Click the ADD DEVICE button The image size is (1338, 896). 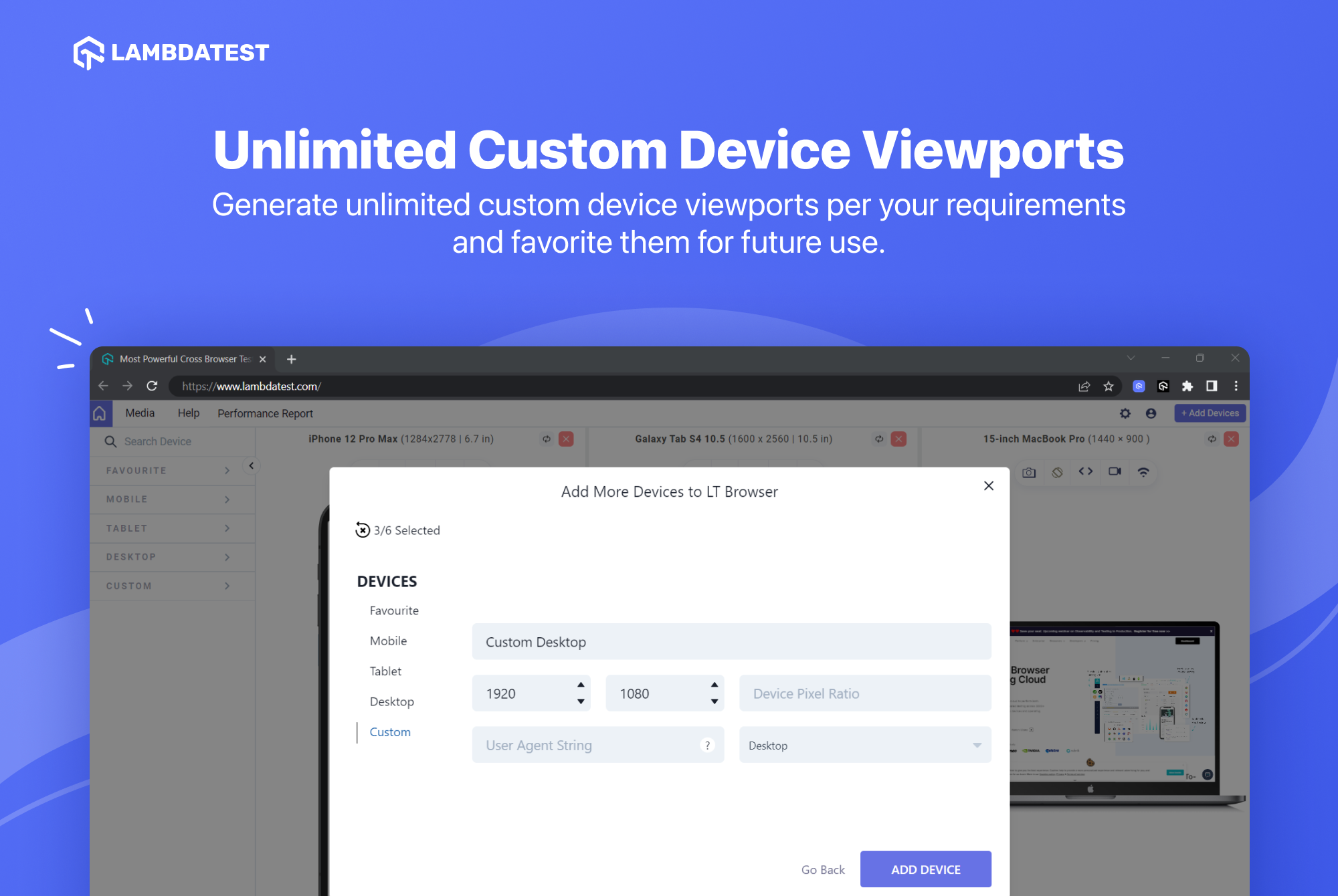pyautogui.click(x=926, y=869)
